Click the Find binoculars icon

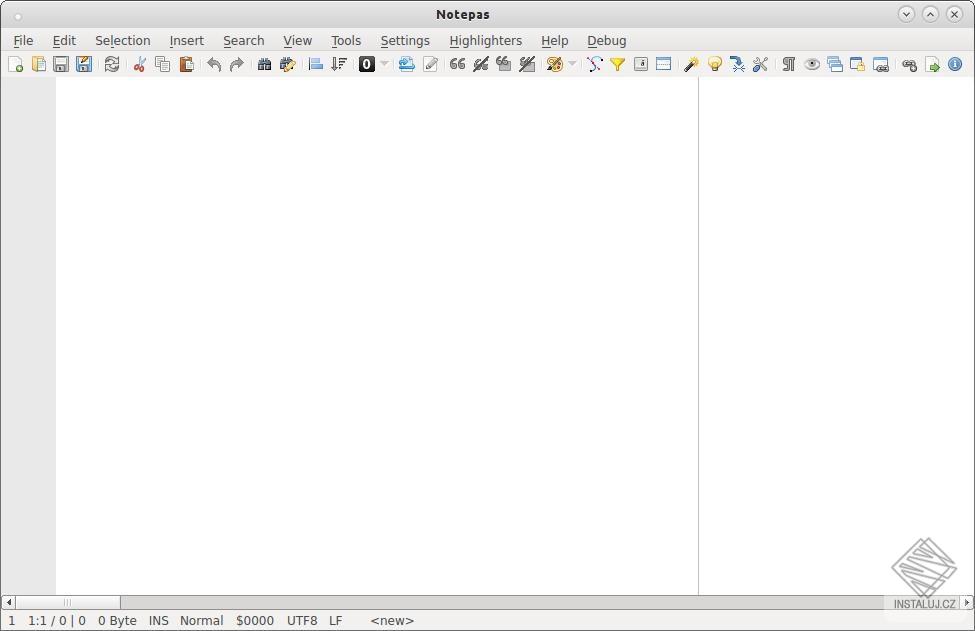click(x=264, y=64)
